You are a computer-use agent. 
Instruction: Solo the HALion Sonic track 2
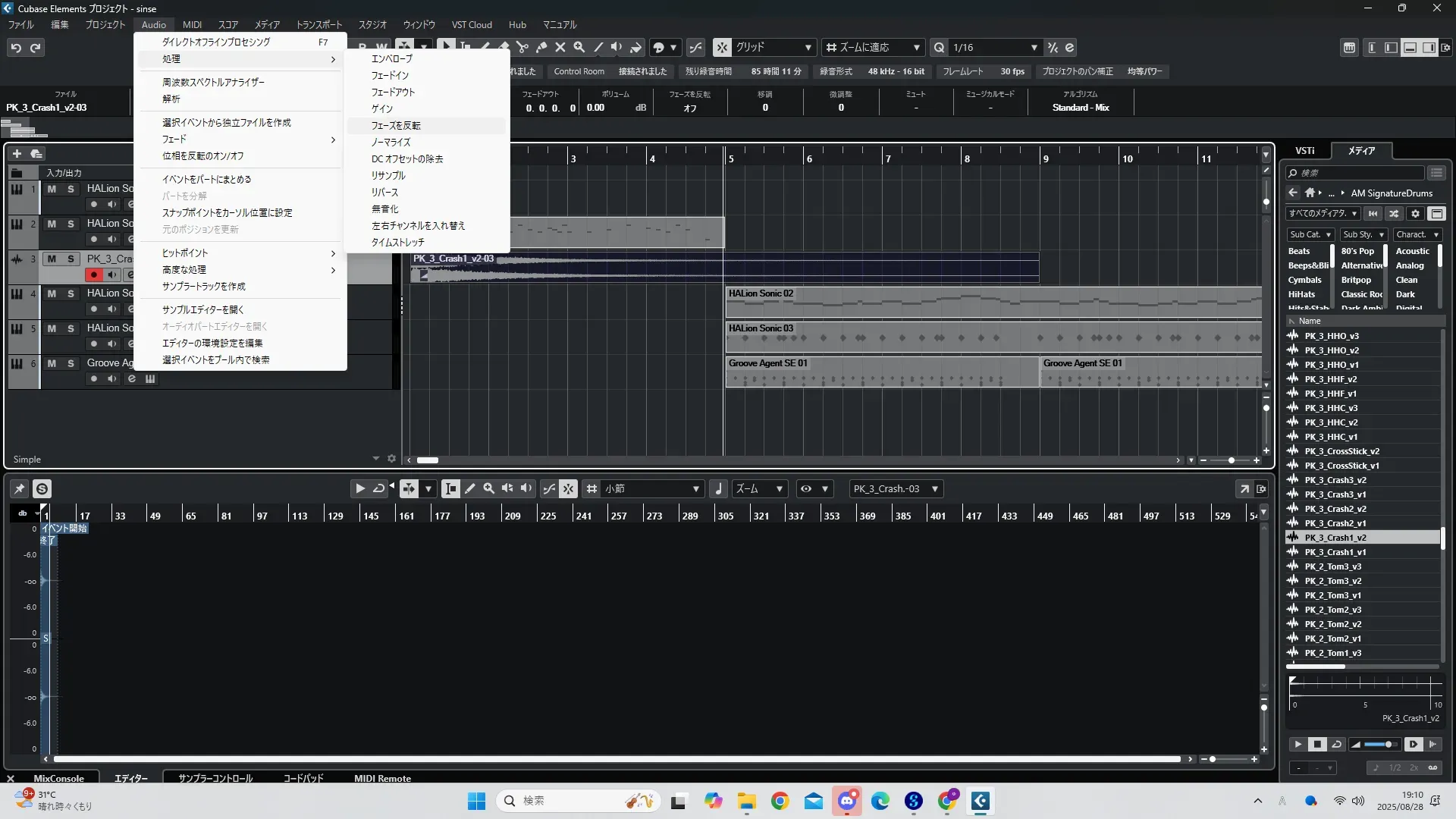coord(71,224)
